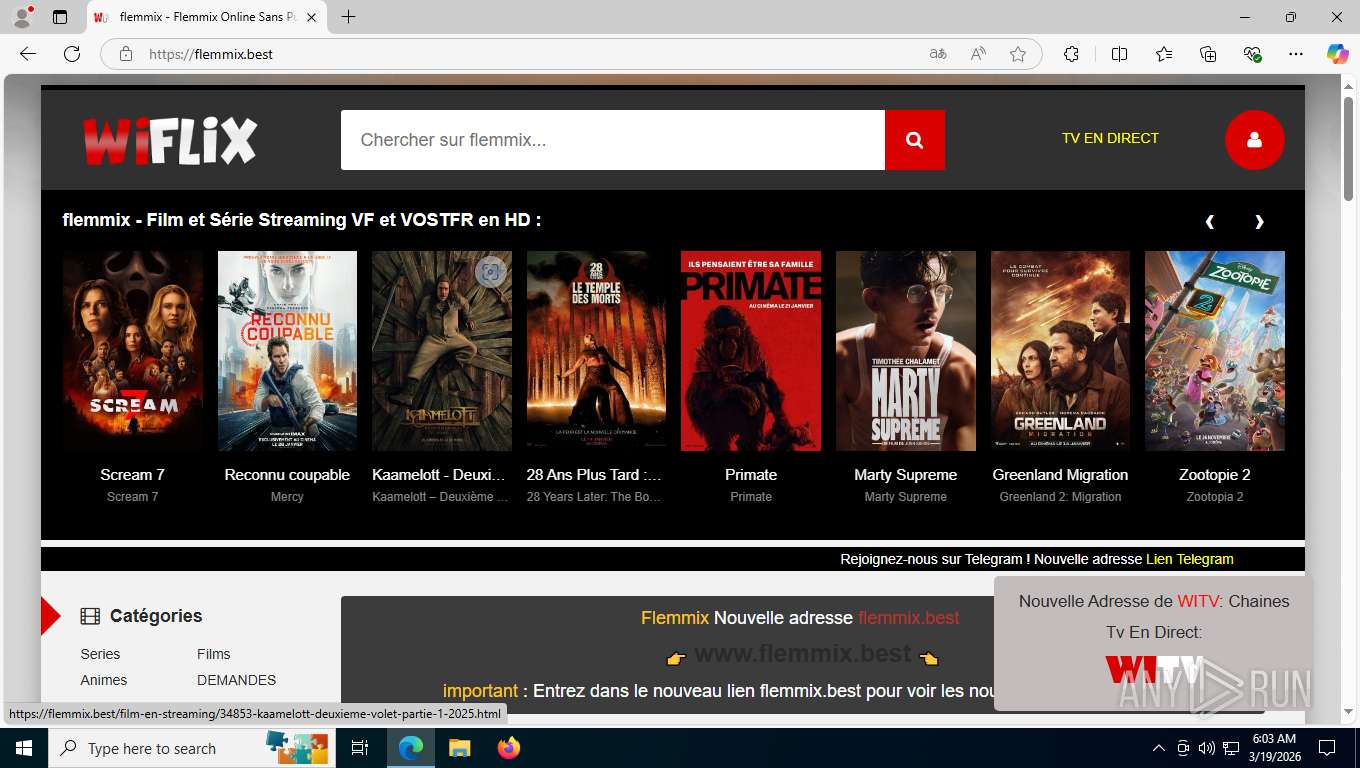Image resolution: width=1360 pixels, height=768 pixels.
Task: Open Task View on the taskbar
Action: (360, 748)
